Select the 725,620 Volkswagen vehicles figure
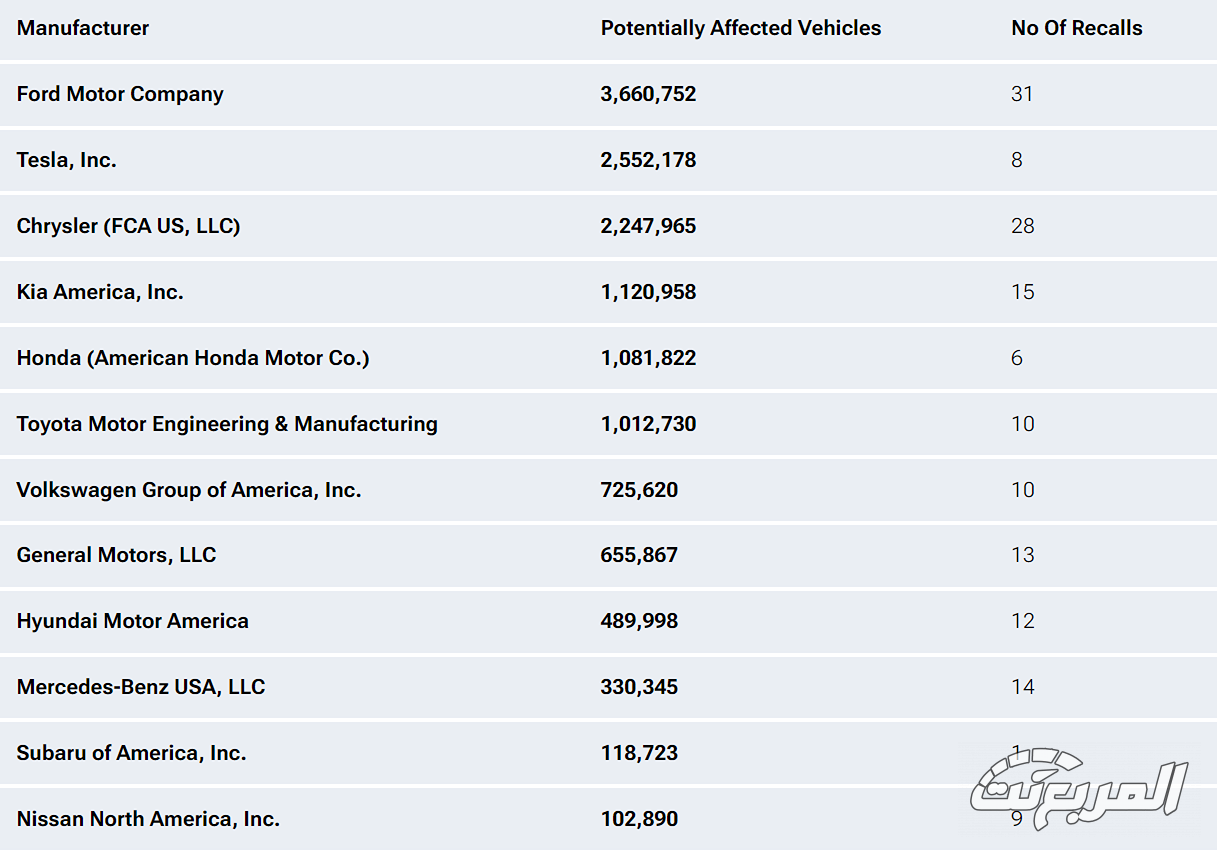This screenshot has height=853, width=1217. point(639,490)
